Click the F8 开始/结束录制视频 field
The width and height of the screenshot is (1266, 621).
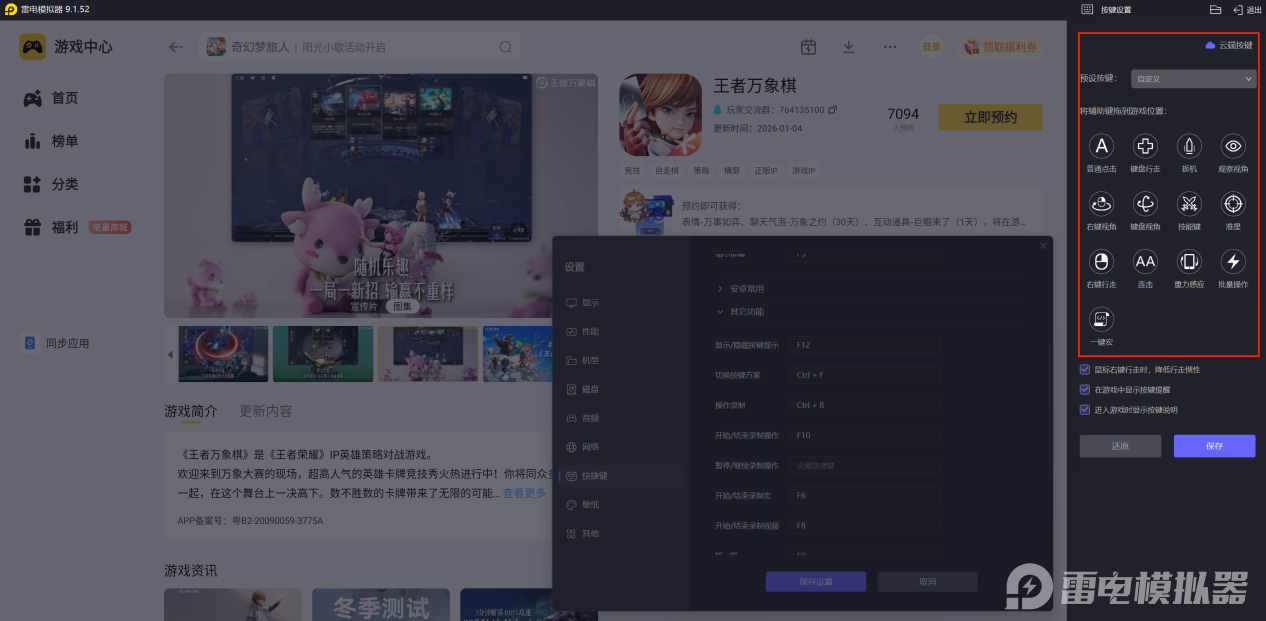coord(865,526)
